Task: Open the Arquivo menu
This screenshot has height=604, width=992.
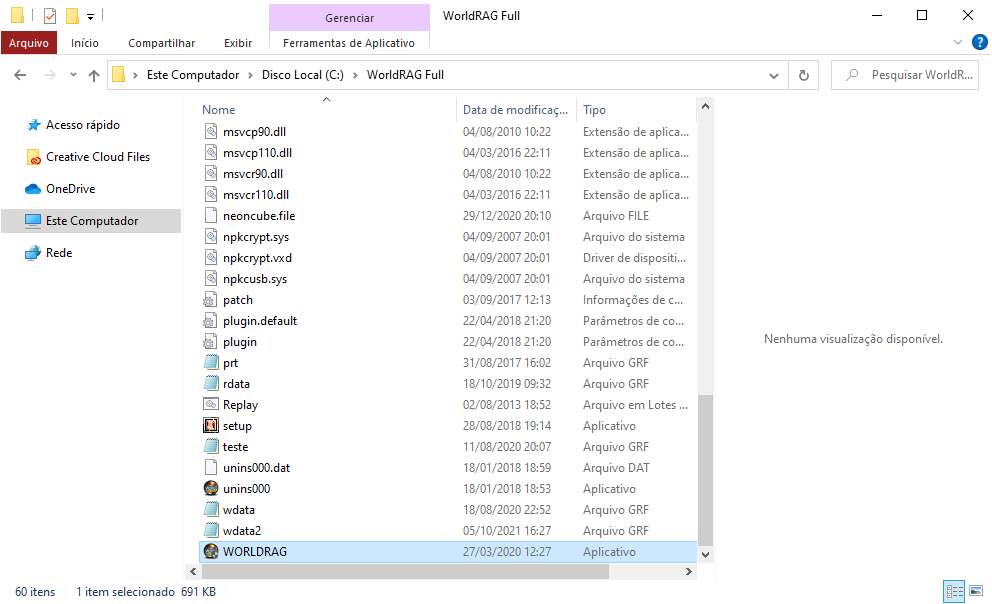Action: coord(29,43)
